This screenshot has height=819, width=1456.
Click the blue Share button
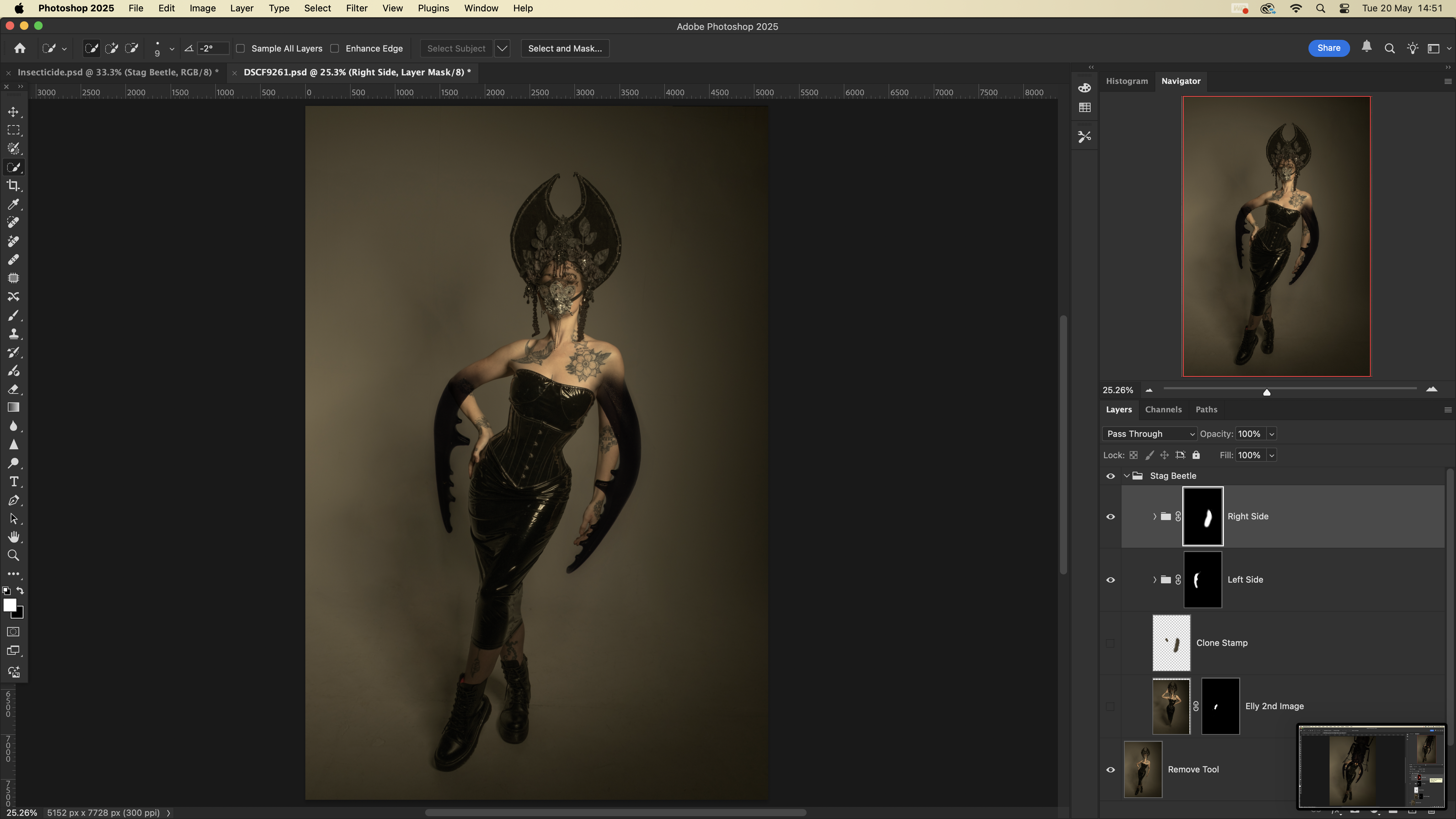point(1328,49)
